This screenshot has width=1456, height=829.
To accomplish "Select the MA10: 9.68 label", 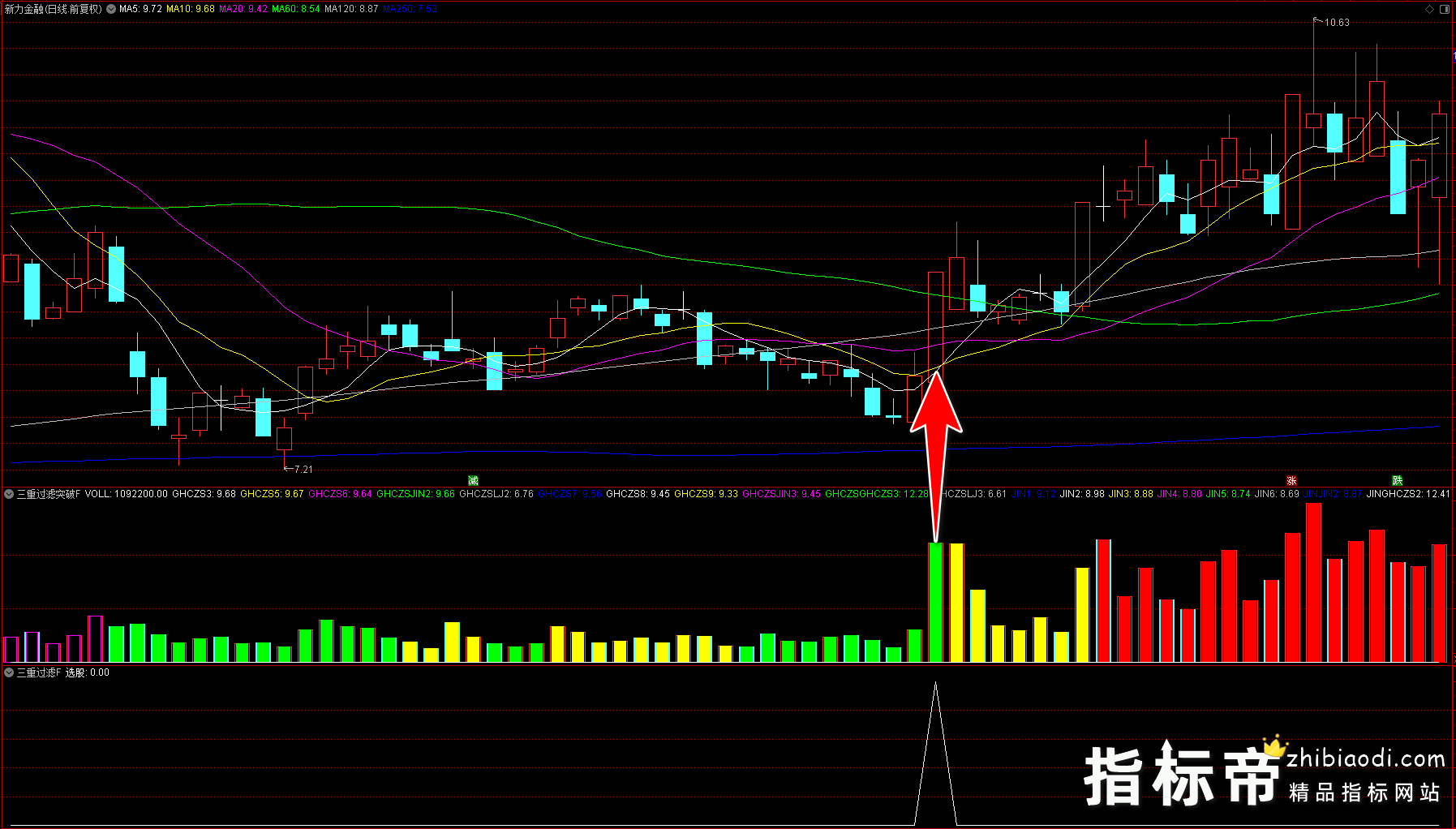I will 191,9.
